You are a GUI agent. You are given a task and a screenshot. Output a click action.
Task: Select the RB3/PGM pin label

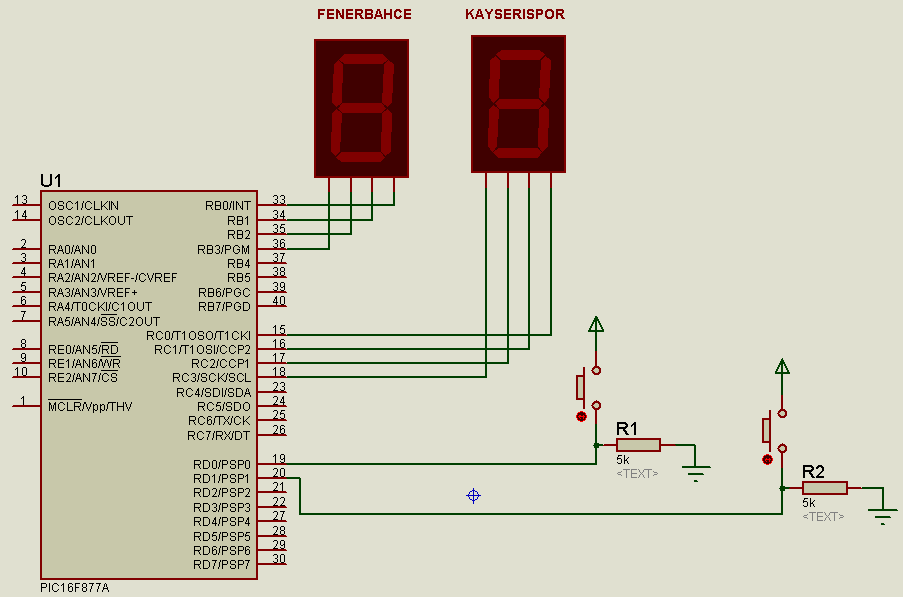click(223, 249)
